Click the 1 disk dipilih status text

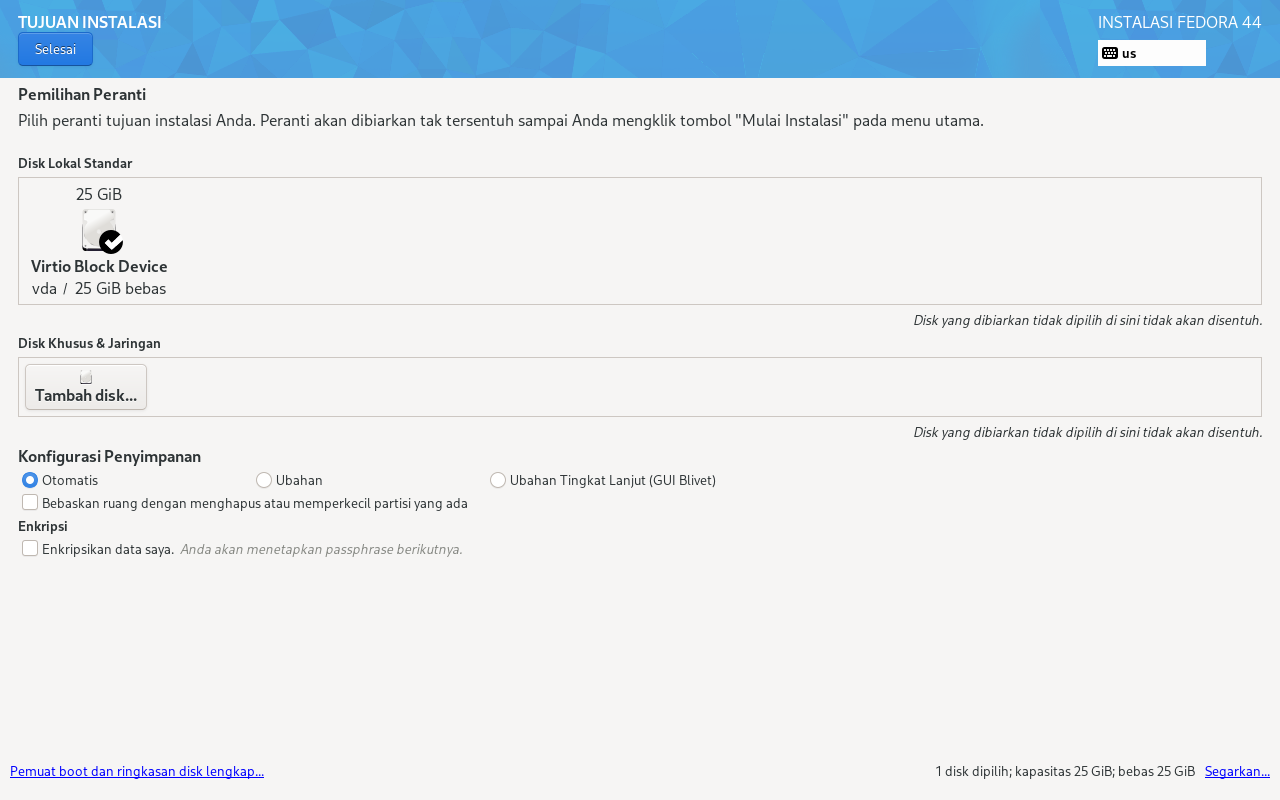pyautogui.click(x=1065, y=771)
